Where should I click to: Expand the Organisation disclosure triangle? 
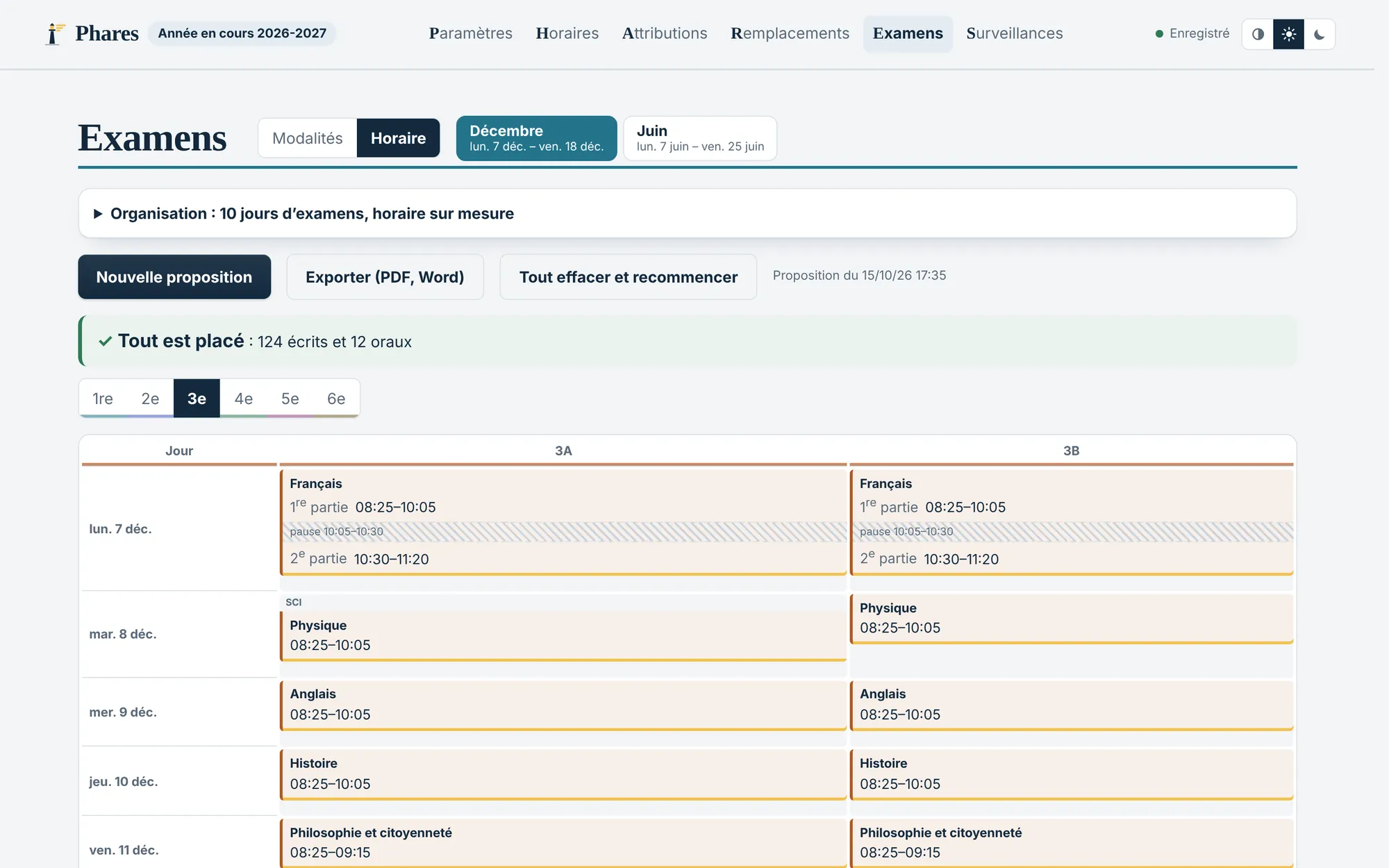(x=98, y=214)
